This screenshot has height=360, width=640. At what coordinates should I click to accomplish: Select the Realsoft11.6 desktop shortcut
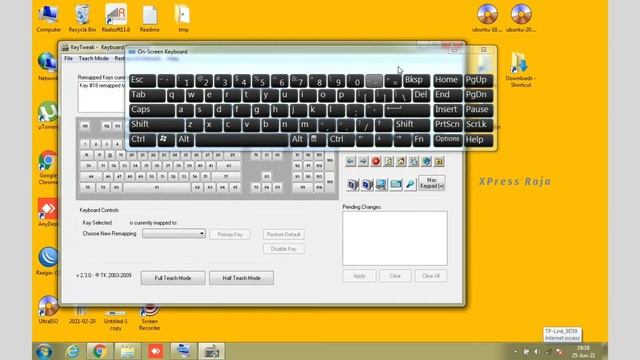click(x=116, y=18)
